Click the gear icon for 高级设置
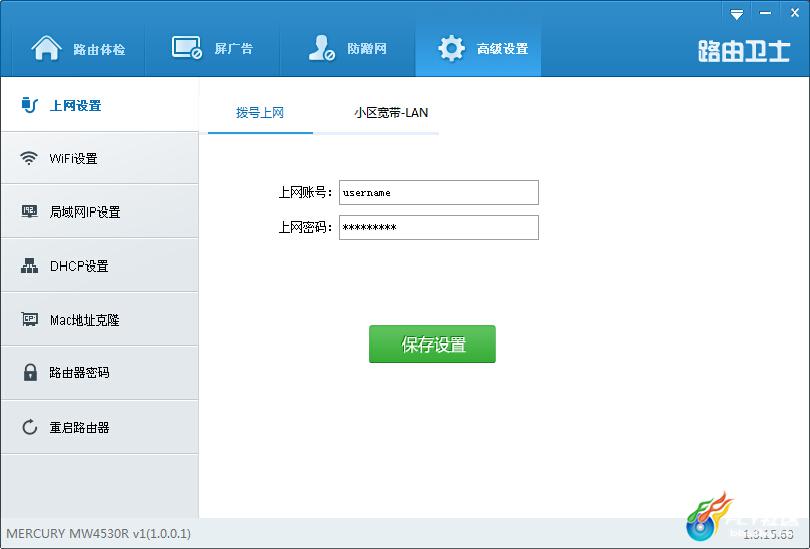The width and height of the screenshot is (810, 549). (x=451, y=49)
